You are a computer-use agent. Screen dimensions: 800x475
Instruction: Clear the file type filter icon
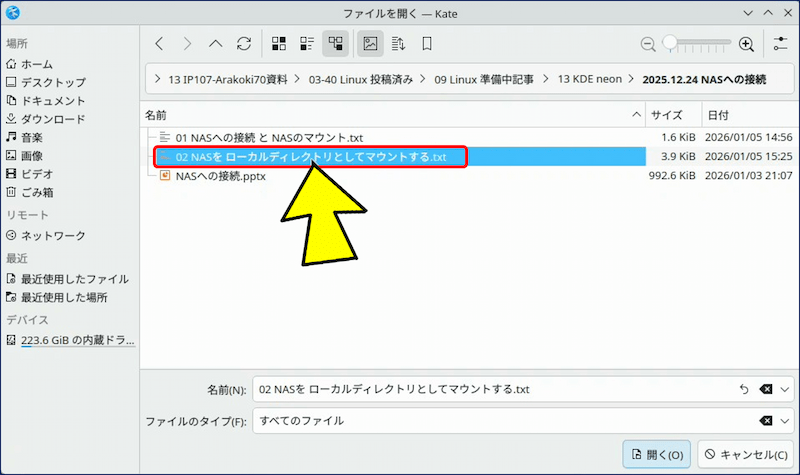pyautogui.click(x=766, y=421)
